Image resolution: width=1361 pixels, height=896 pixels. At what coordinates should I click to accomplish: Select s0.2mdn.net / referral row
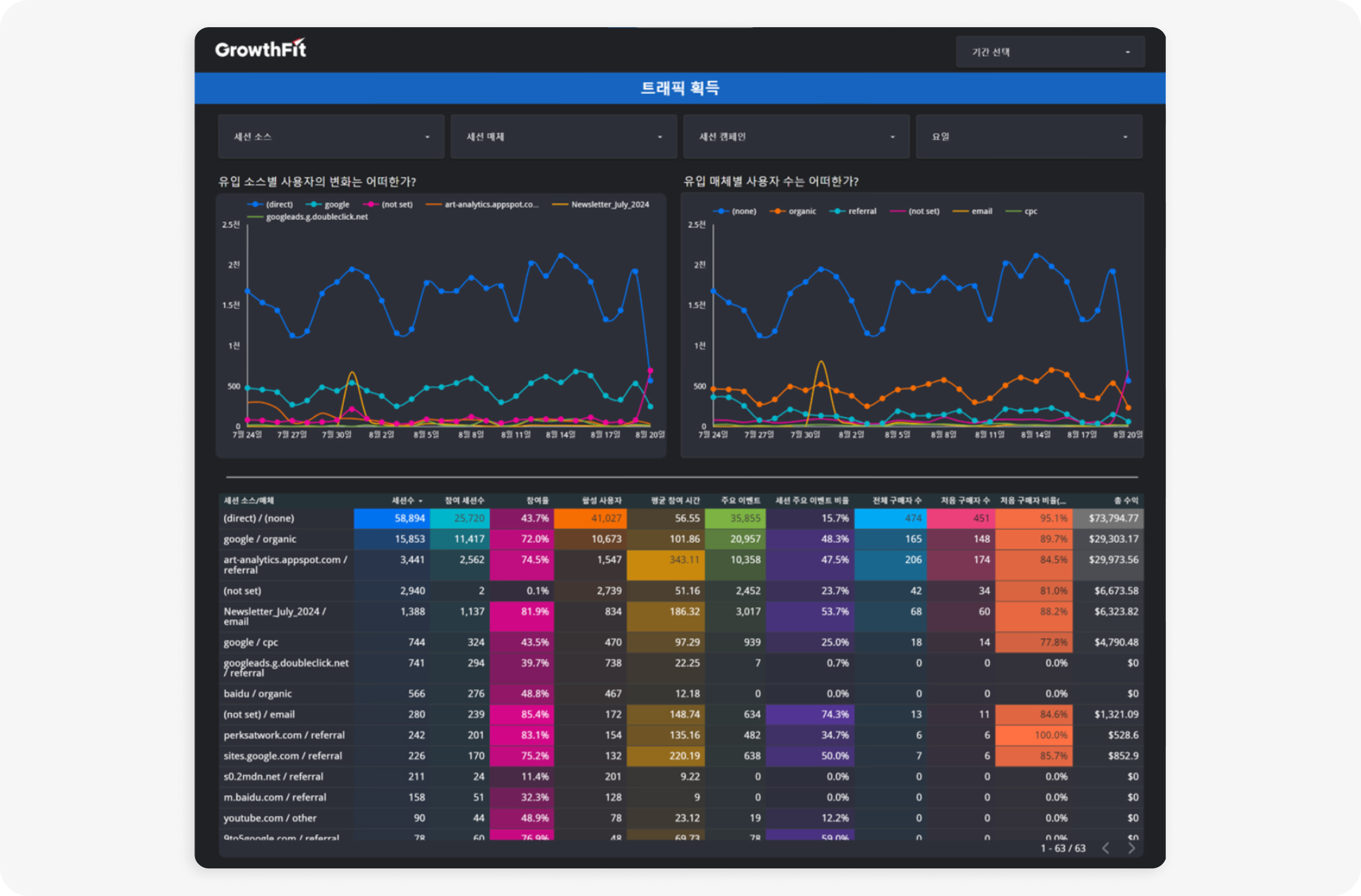tap(273, 776)
